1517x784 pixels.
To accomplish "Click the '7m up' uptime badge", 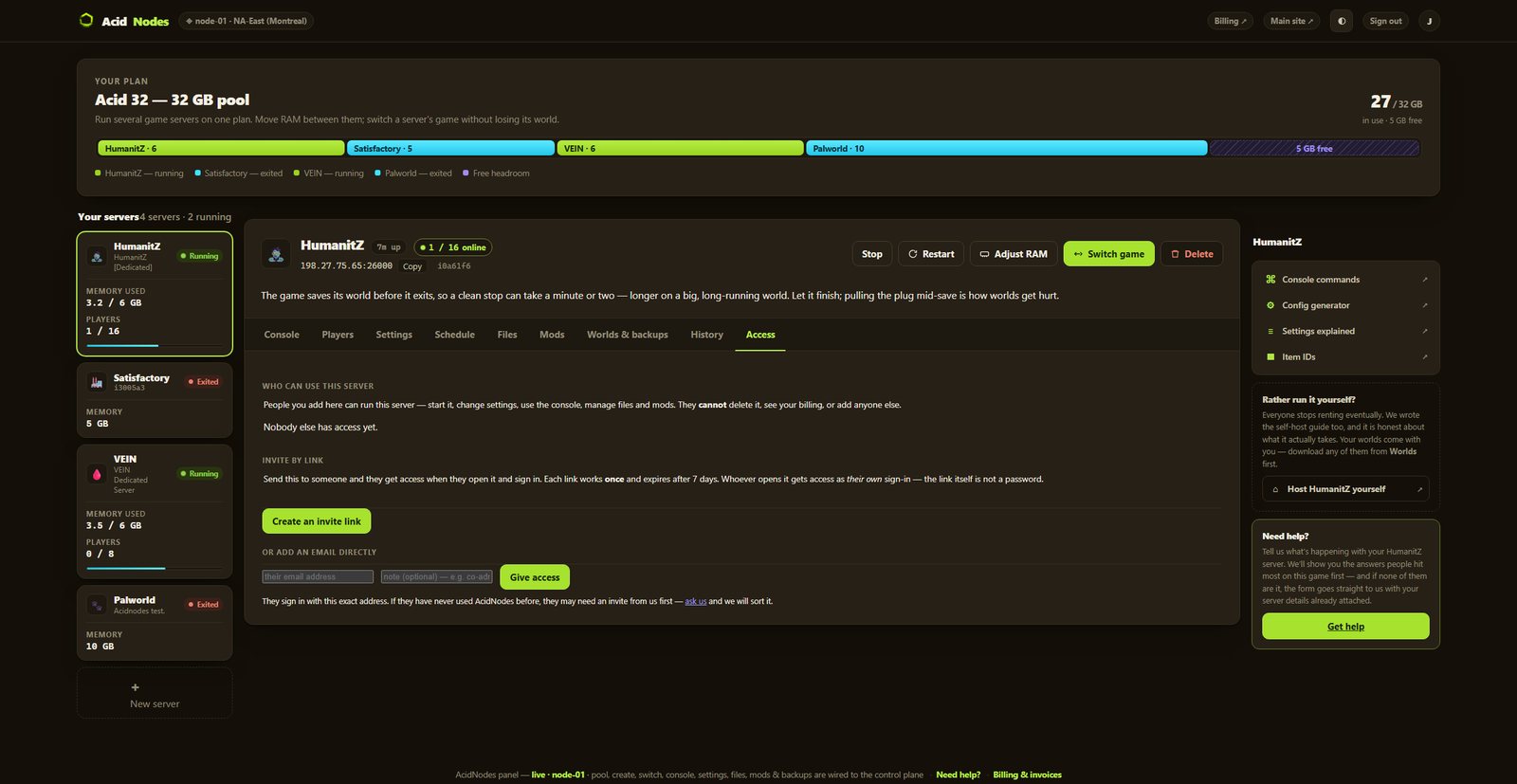I will pyautogui.click(x=389, y=247).
